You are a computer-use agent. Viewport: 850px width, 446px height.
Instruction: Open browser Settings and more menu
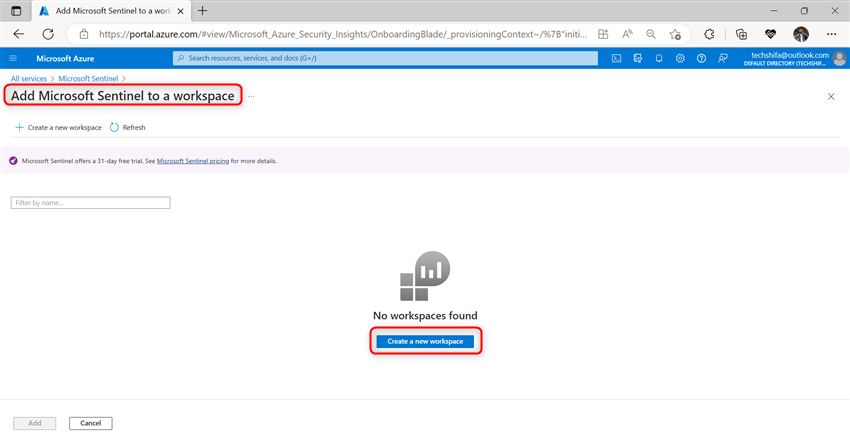pos(832,34)
